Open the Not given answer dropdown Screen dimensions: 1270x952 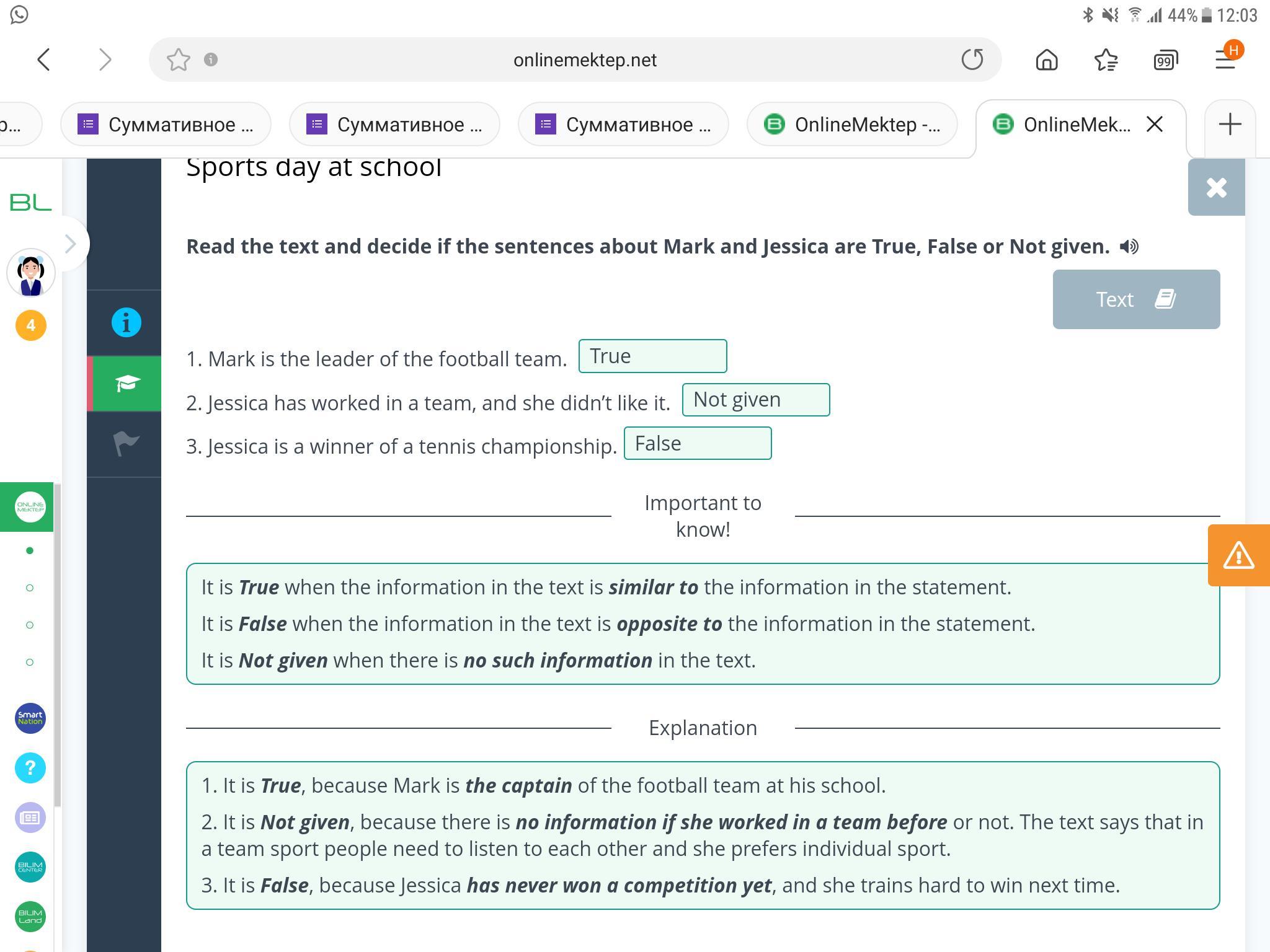(755, 400)
